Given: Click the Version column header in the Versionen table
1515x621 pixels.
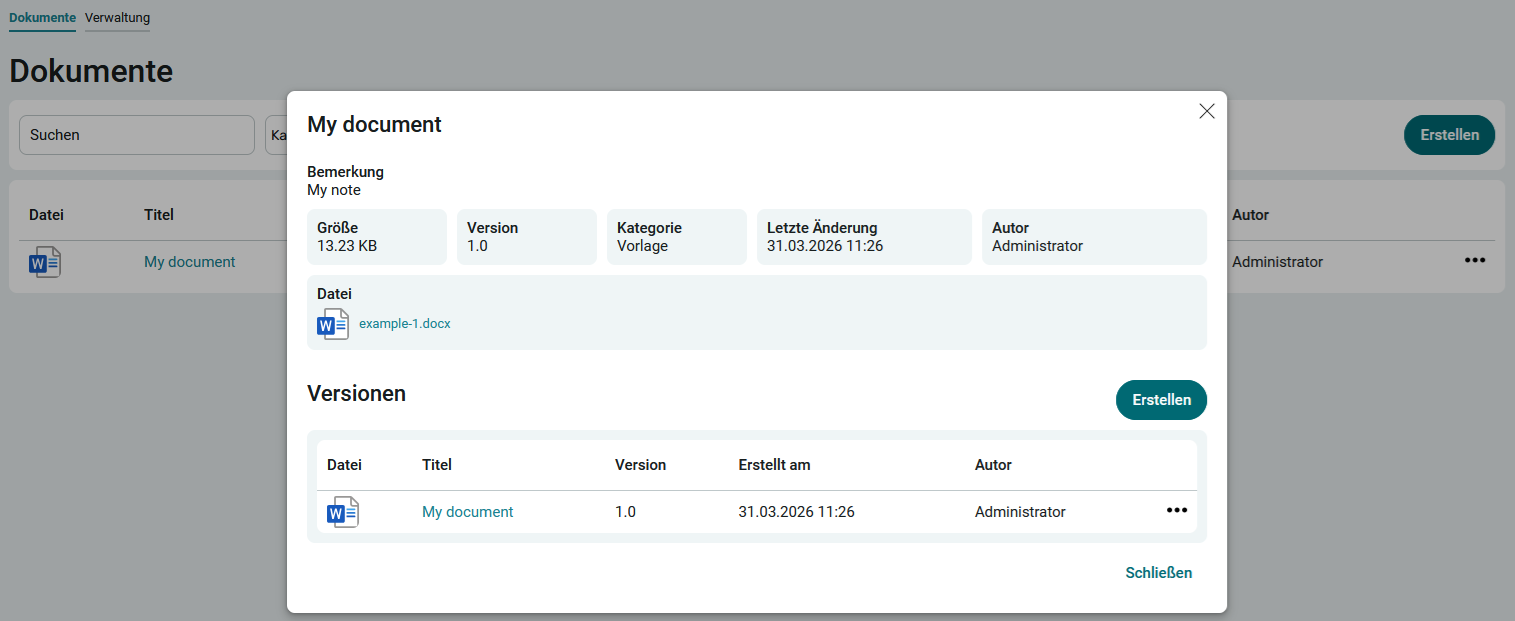Looking at the screenshot, I should coord(640,465).
